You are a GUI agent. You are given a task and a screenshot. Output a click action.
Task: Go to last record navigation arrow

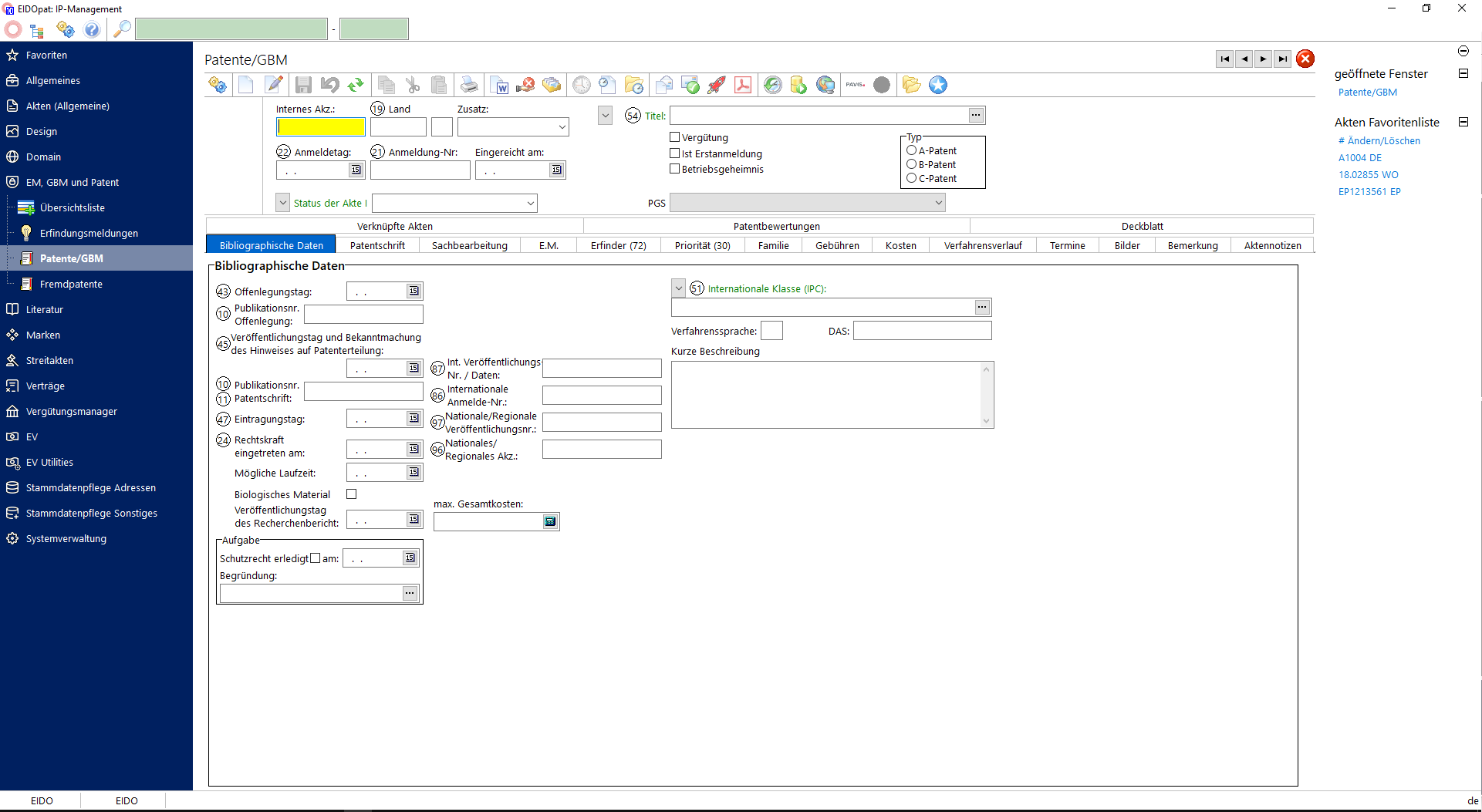(x=1282, y=59)
